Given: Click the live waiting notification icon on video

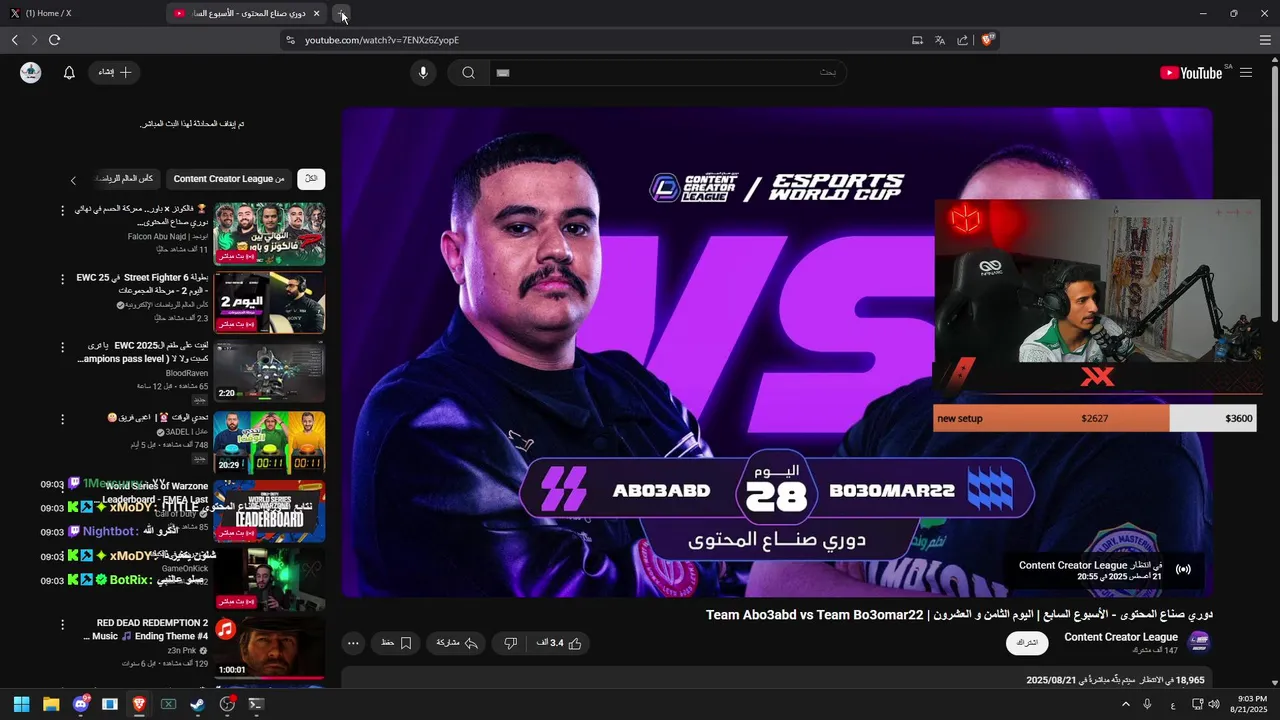Looking at the screenshot, I should (1183, 570).
